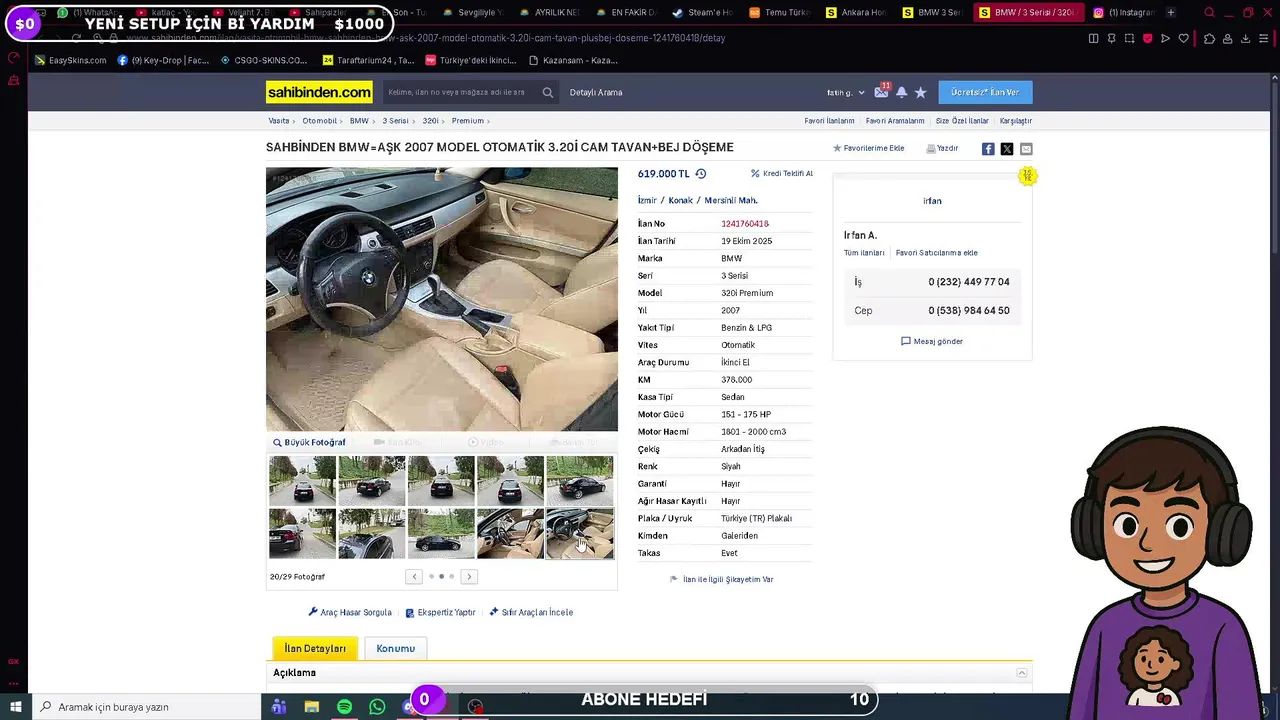
Task: Switch to the Steam'e browser tab
Action: [702, 12]
